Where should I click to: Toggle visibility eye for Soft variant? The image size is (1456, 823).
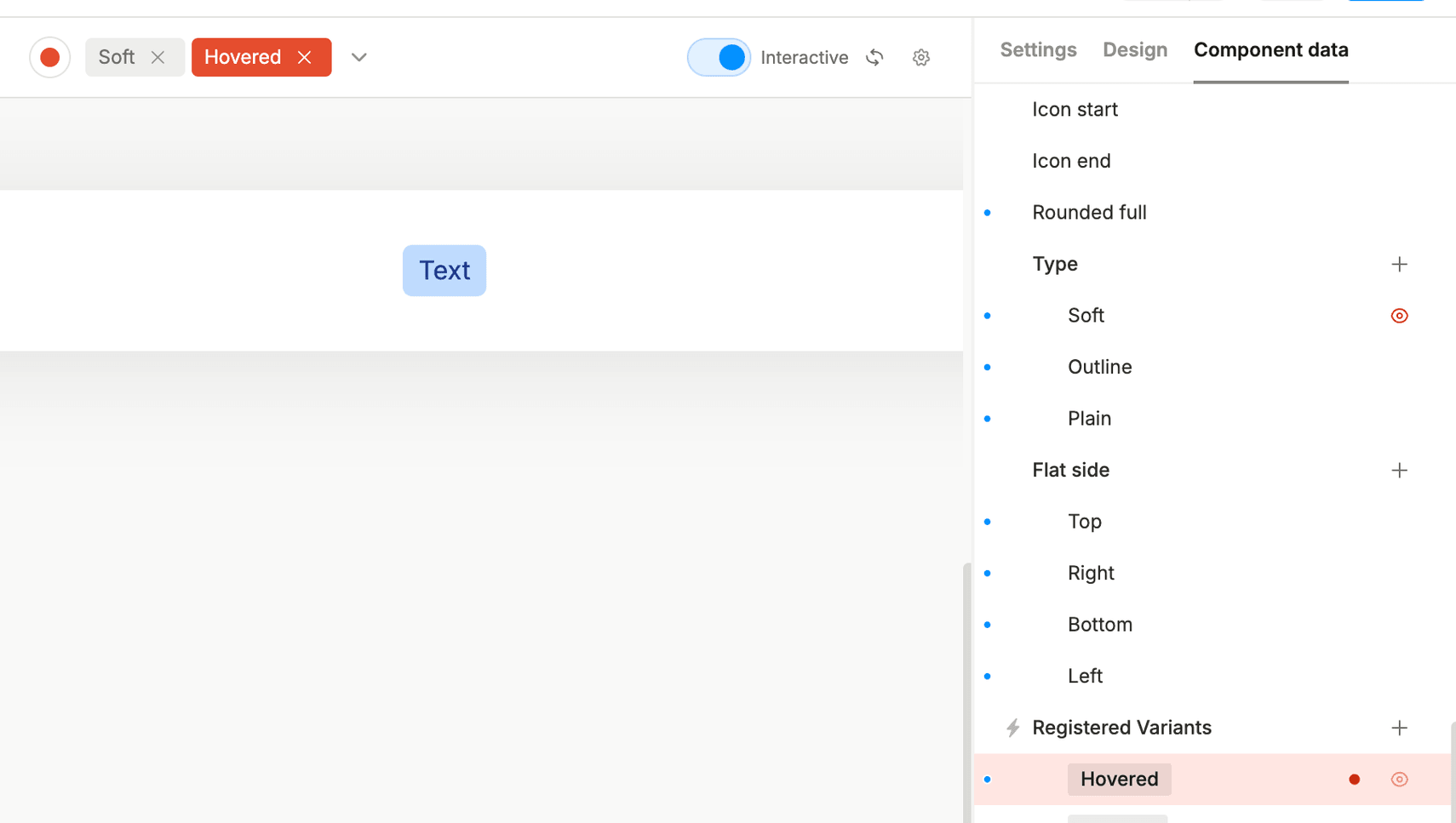(1399, 316)
